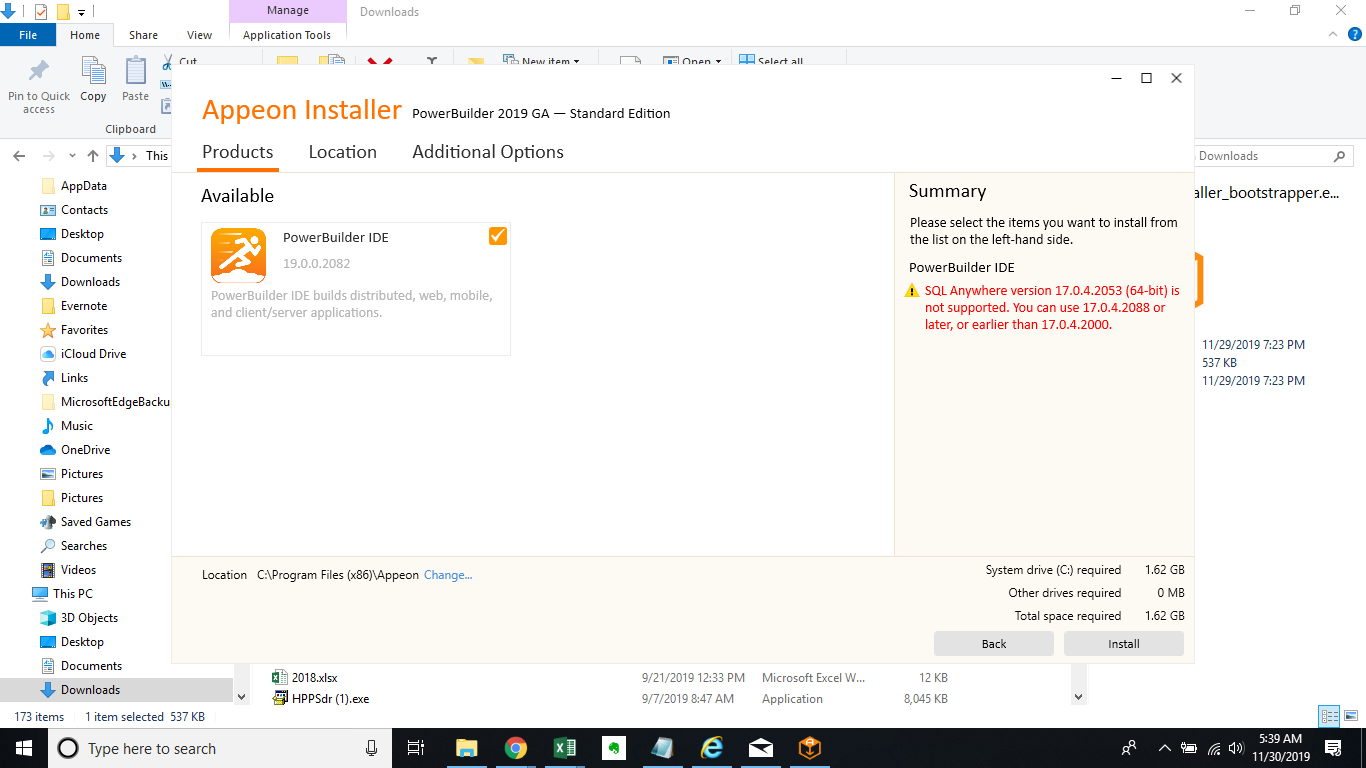The width and height of the screenshot is (1366, 768).
Task: Click the Appeon installer taskbar icon
Action: point(809,748)
